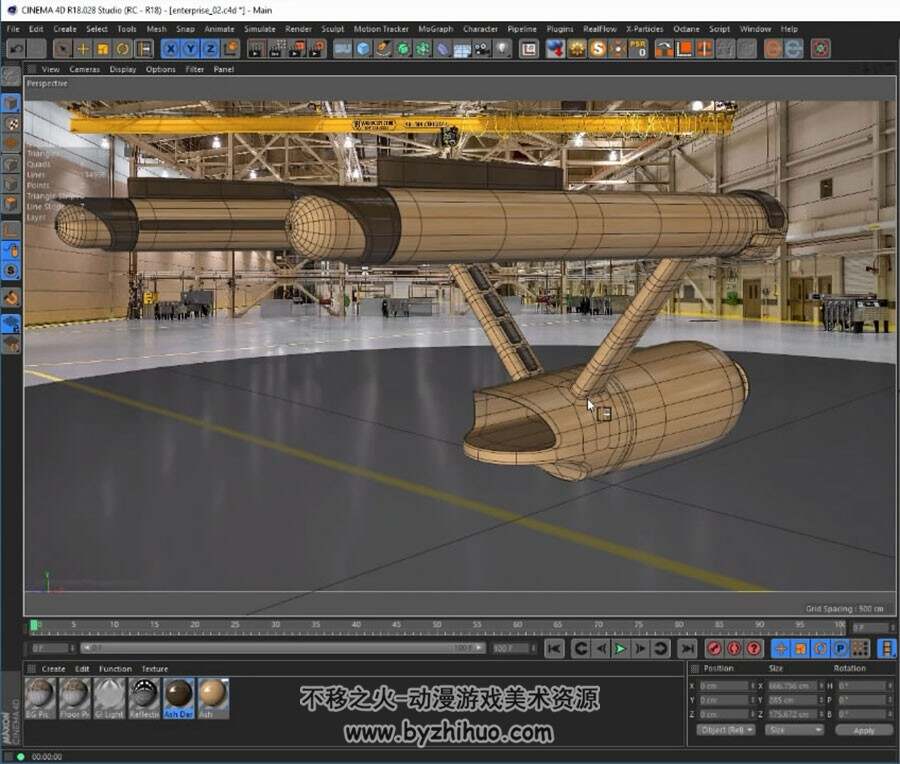This screenshot has height=764, width=900.
Task: Open the viewport Panel menu
Action: [x=223, y=69]
